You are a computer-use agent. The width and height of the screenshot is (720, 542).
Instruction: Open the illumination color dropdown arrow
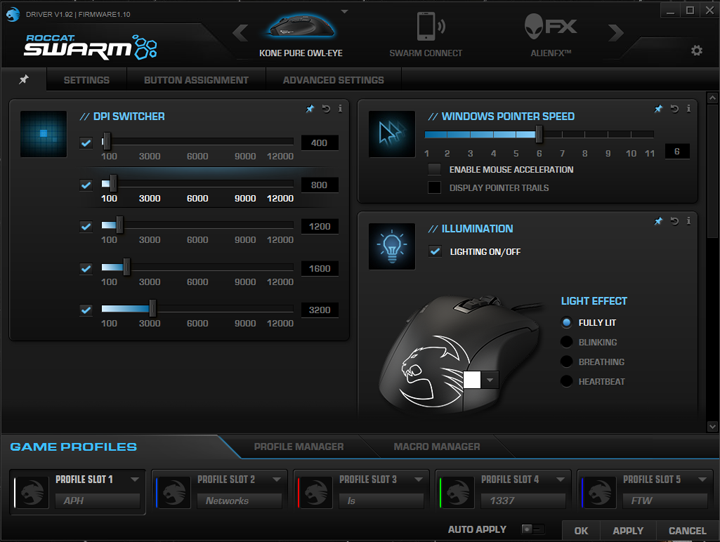pos(490,380)
